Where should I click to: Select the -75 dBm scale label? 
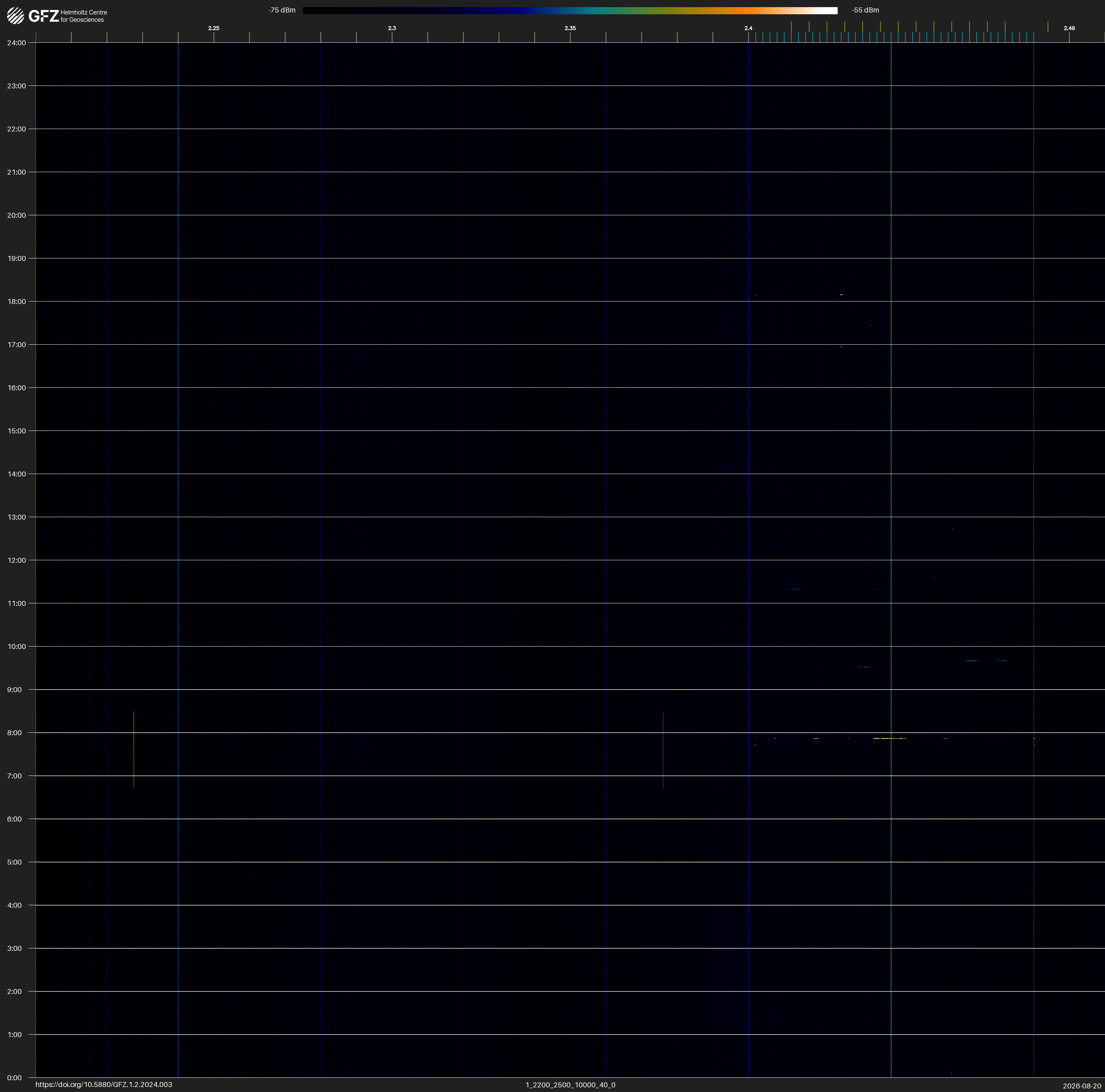282,10
